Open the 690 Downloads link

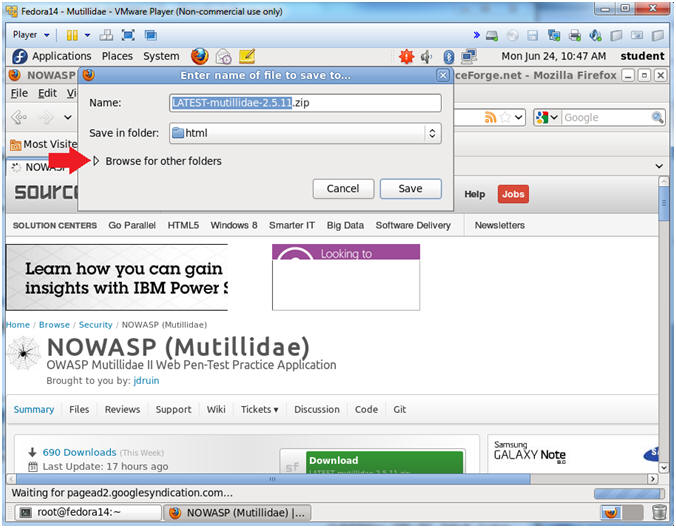click(79, 453)
